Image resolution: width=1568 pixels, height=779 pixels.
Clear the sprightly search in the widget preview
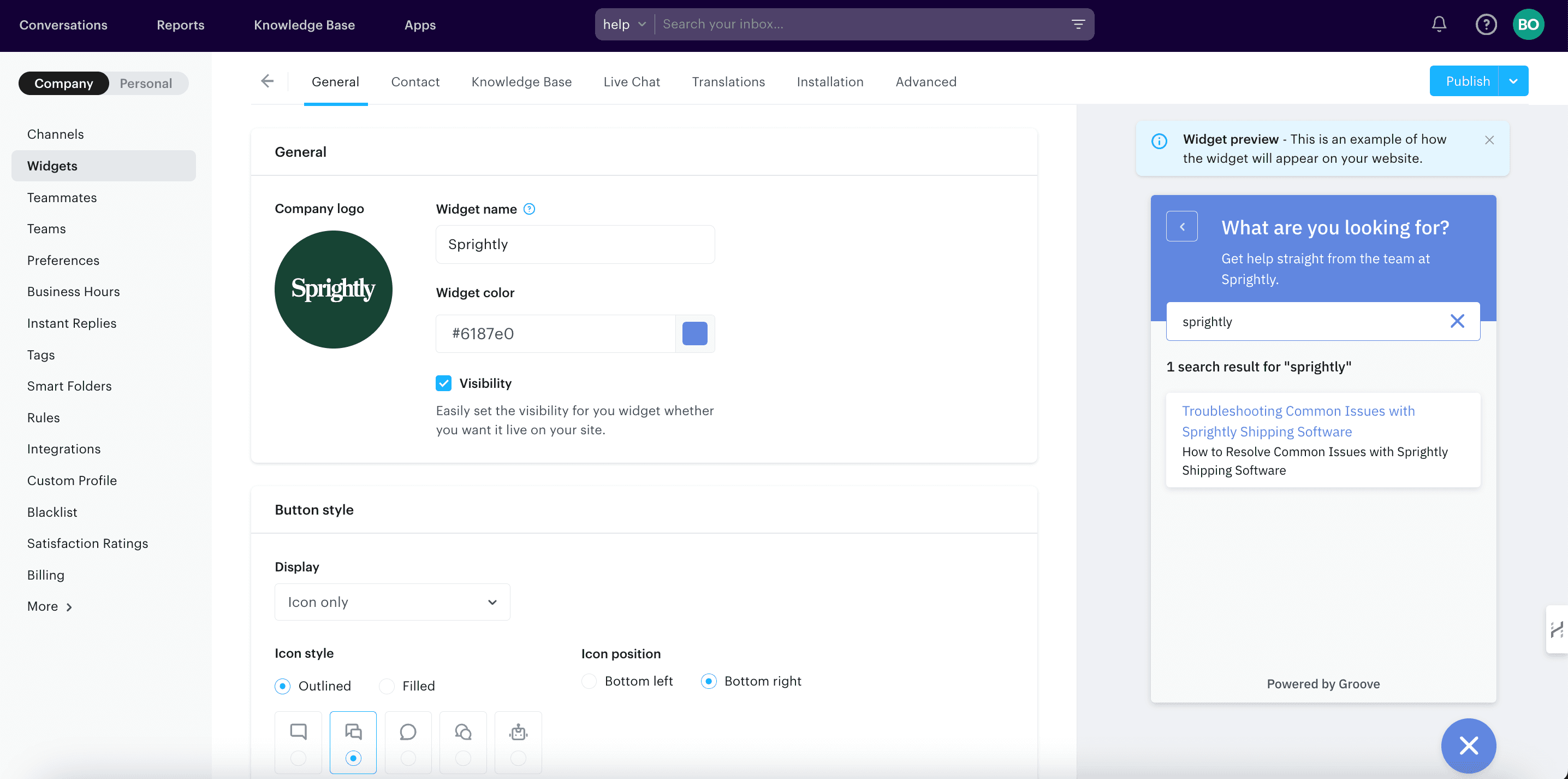1457,321
